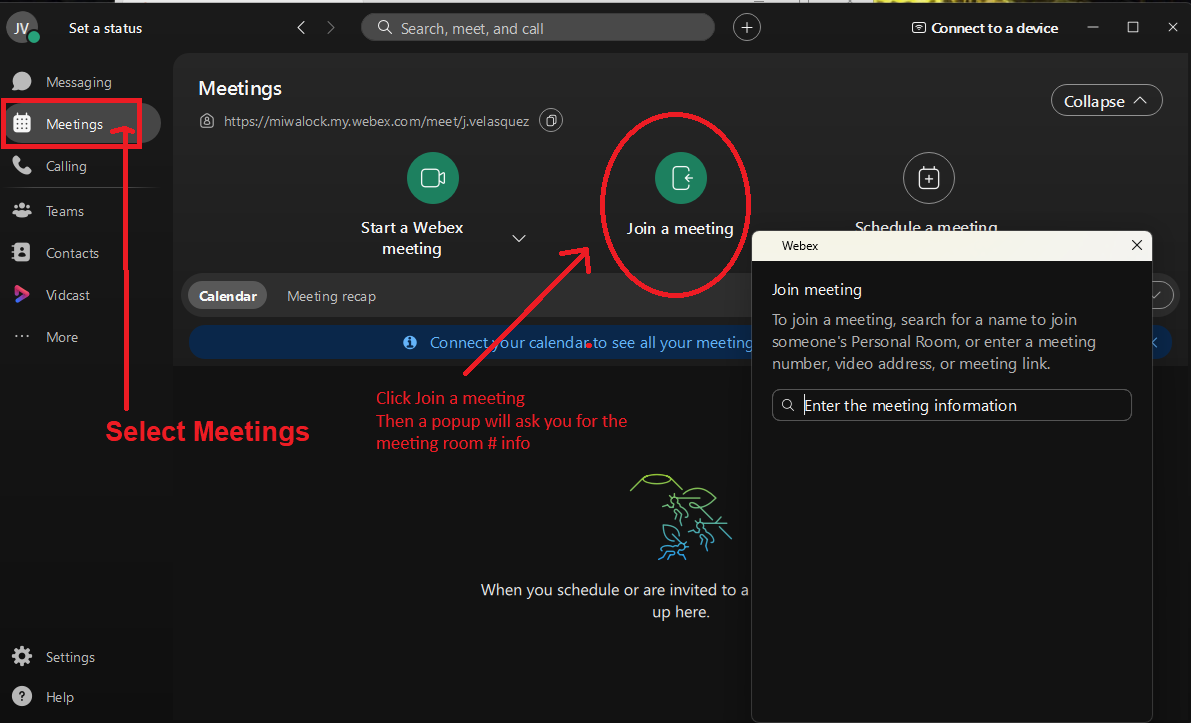Click the JV profile avatar

tap(22, 28)
